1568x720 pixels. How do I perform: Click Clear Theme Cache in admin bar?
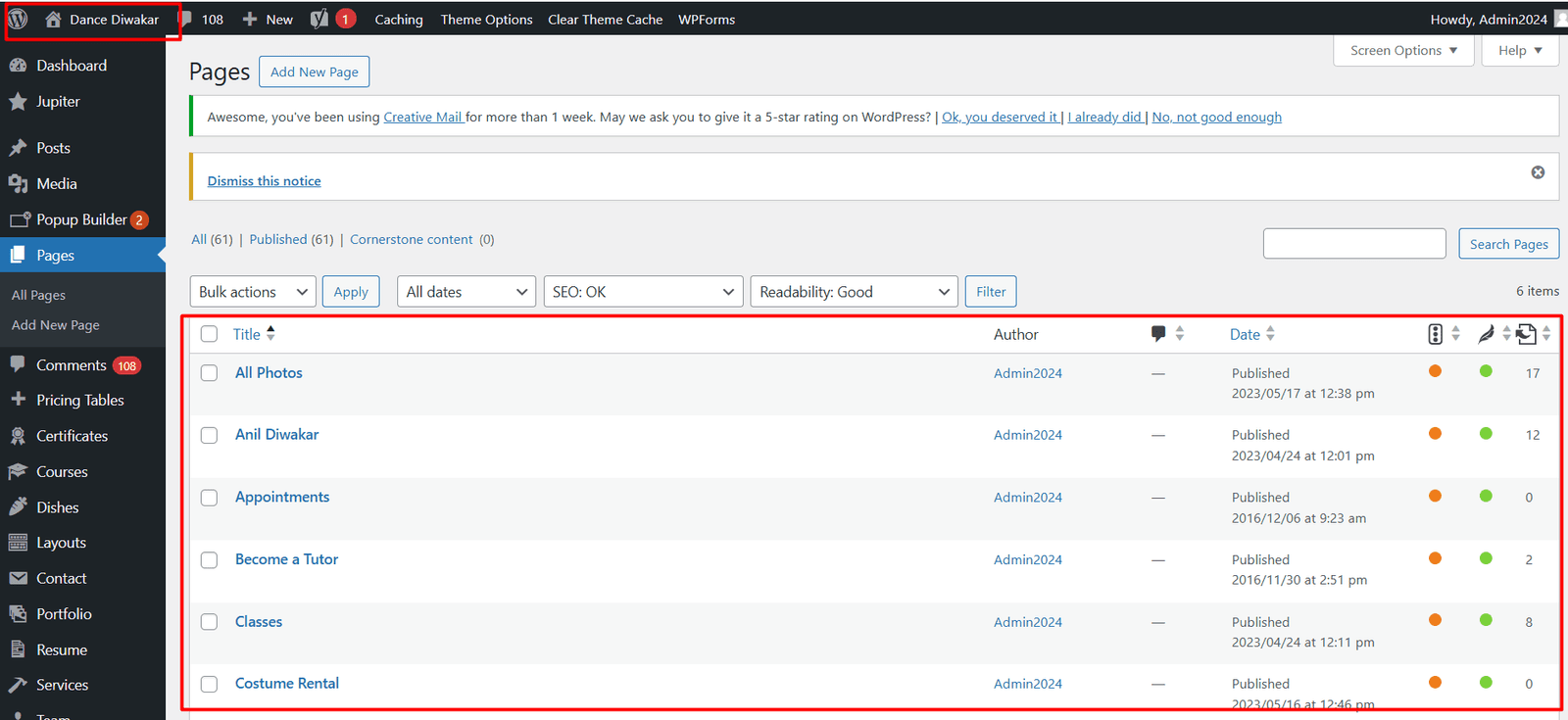[x=605, y=19]
